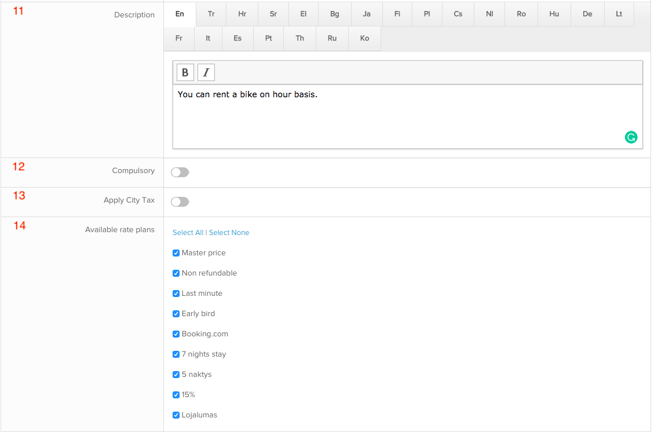Toggle the Lojalumas checkbox
658x440 pixels.
click(176, 415)
